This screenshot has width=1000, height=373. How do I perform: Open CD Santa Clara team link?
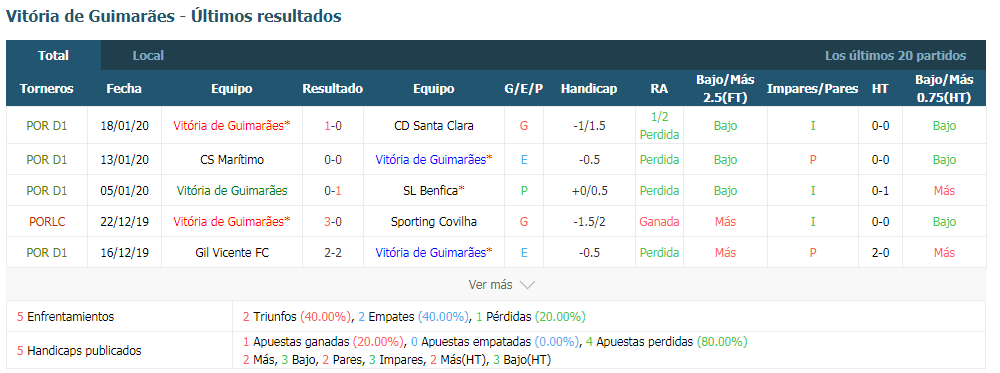(x=434, y=126)
